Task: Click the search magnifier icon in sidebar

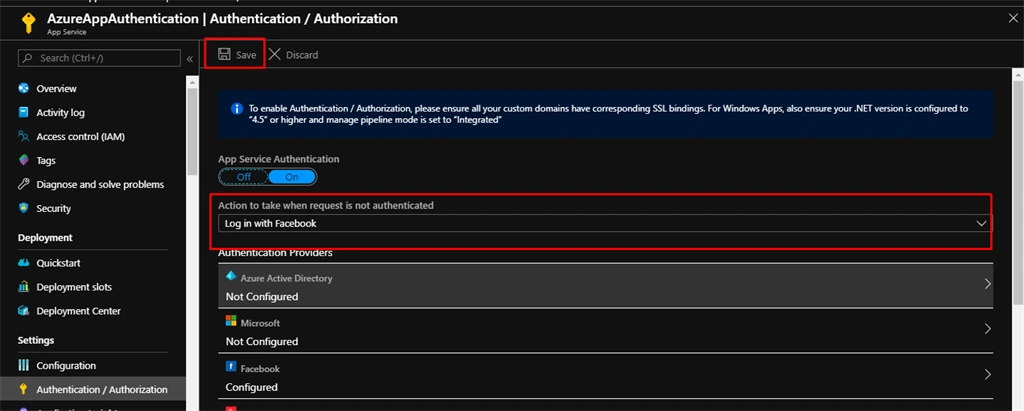Action: [x=27, y=58]
